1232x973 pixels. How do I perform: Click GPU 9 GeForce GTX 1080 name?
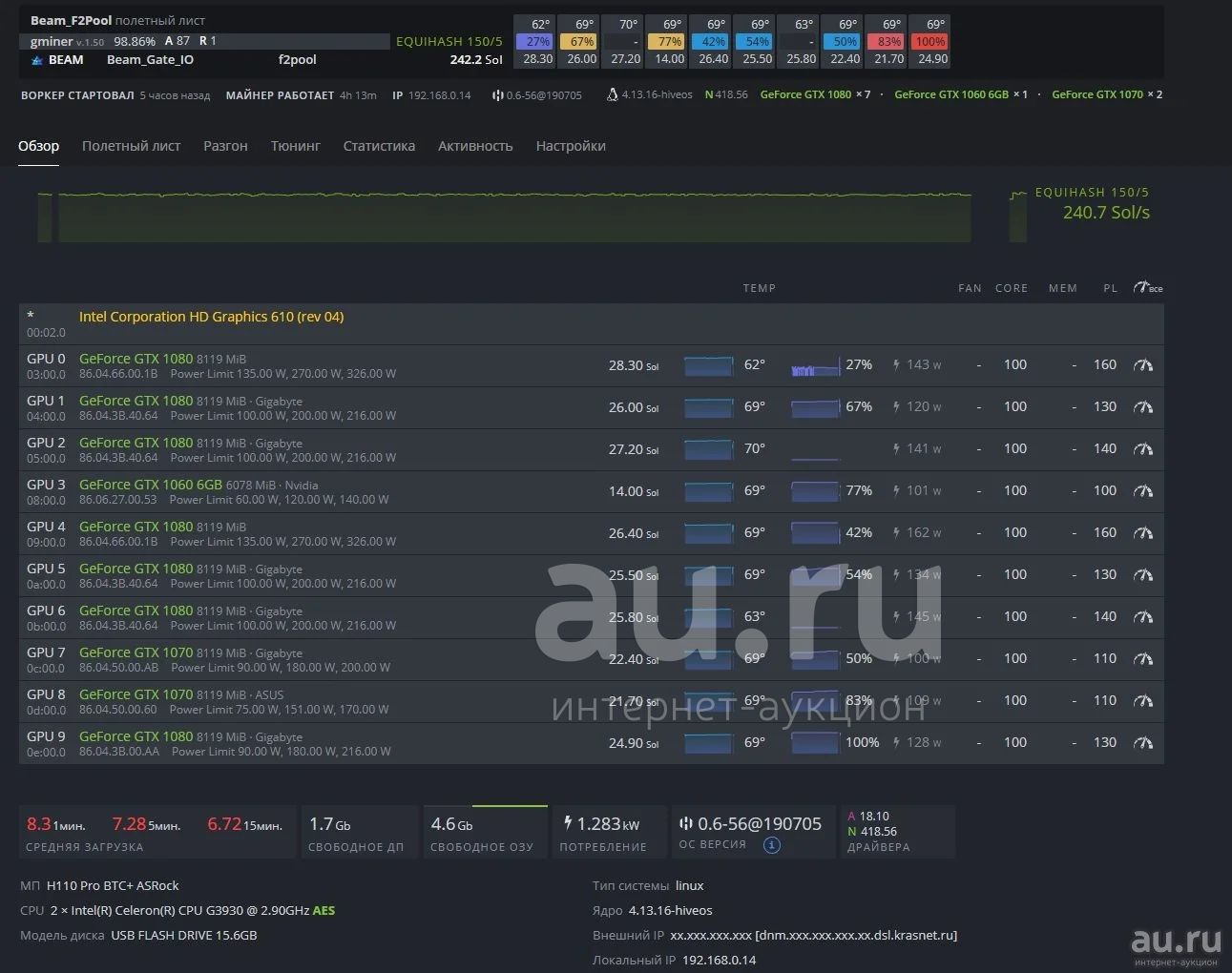coord(136,736)
